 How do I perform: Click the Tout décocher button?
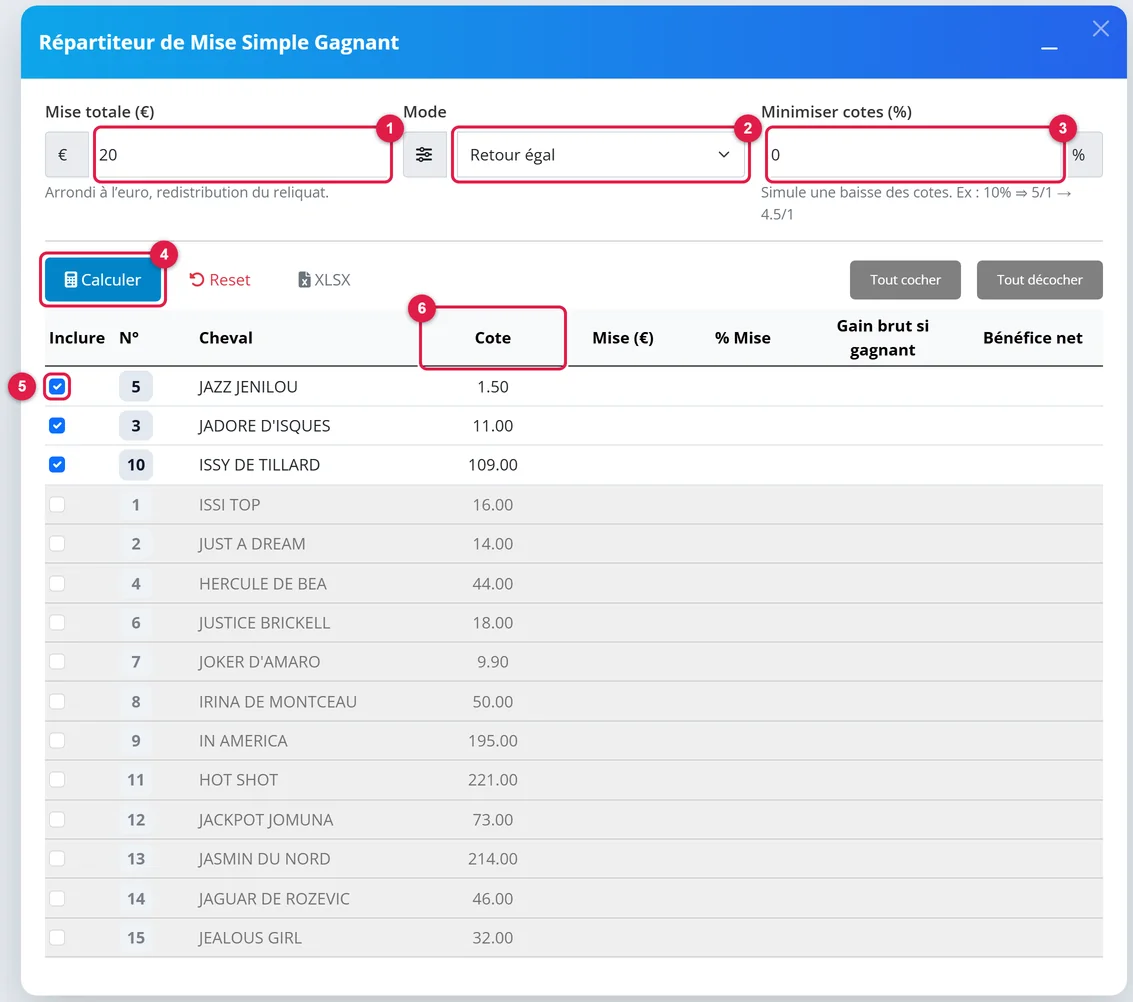pos(1039,280)
